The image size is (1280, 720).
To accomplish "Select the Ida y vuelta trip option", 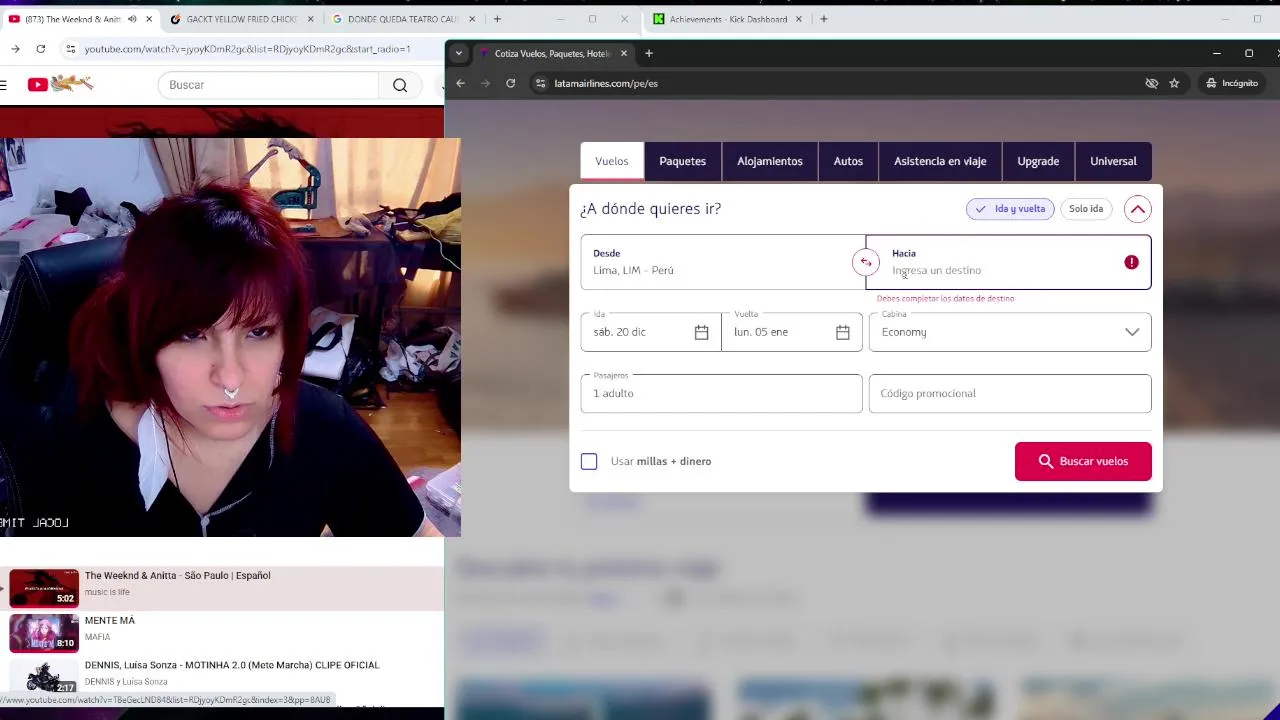I will [1010, 209].
